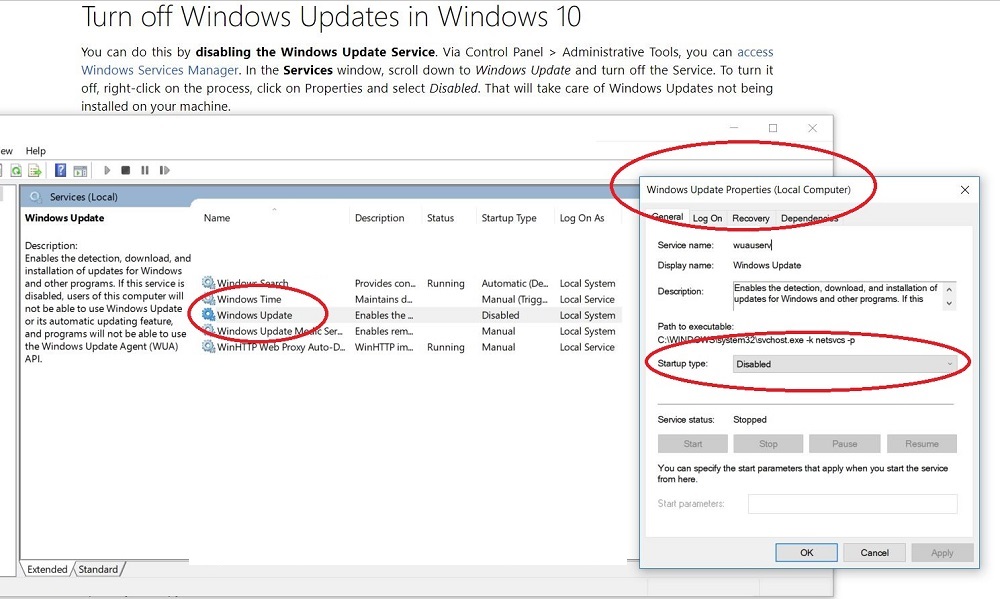Open the Help menu

(x=36, y=151)
